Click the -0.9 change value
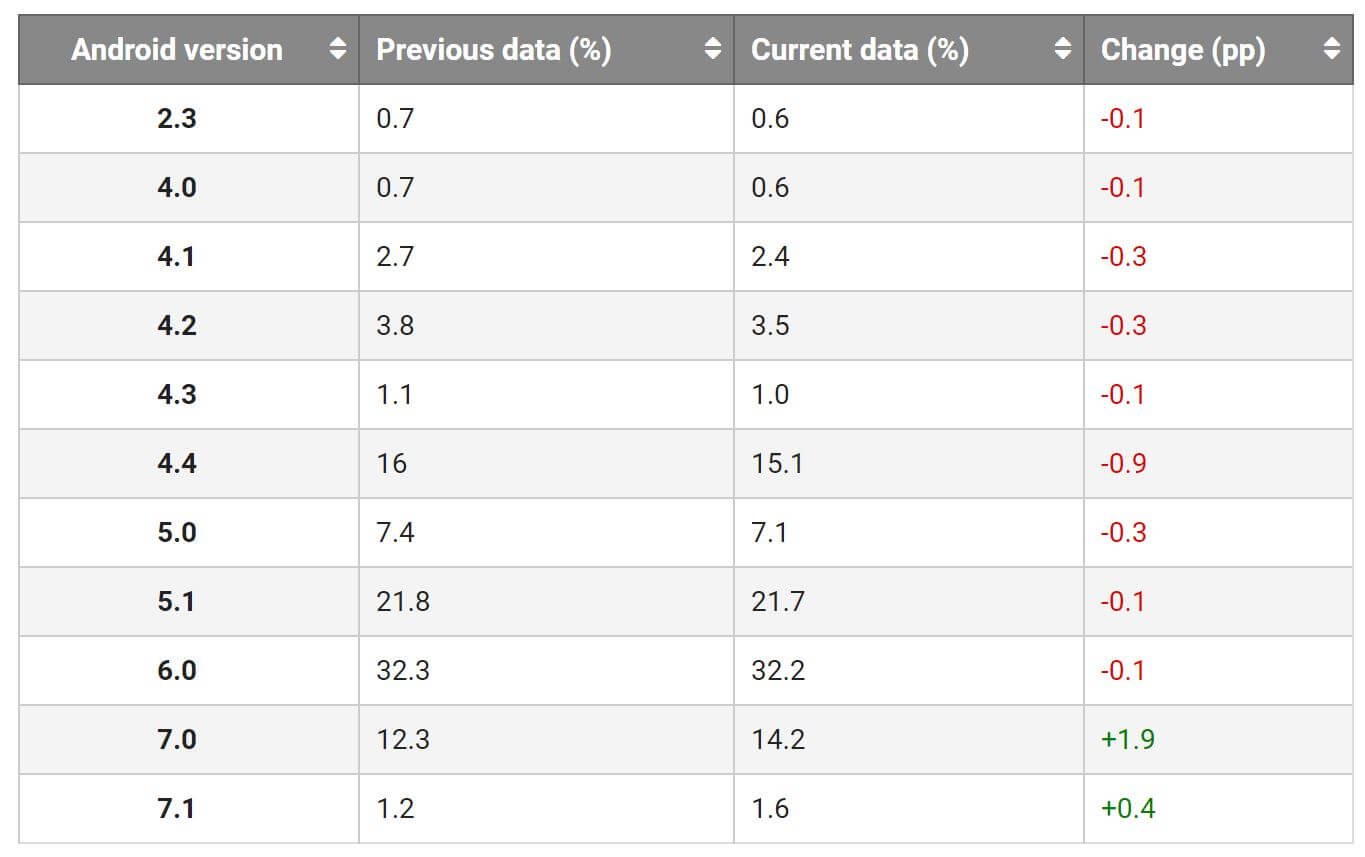This screenshot has height=857, width=1365. [x=1123, y=463]
